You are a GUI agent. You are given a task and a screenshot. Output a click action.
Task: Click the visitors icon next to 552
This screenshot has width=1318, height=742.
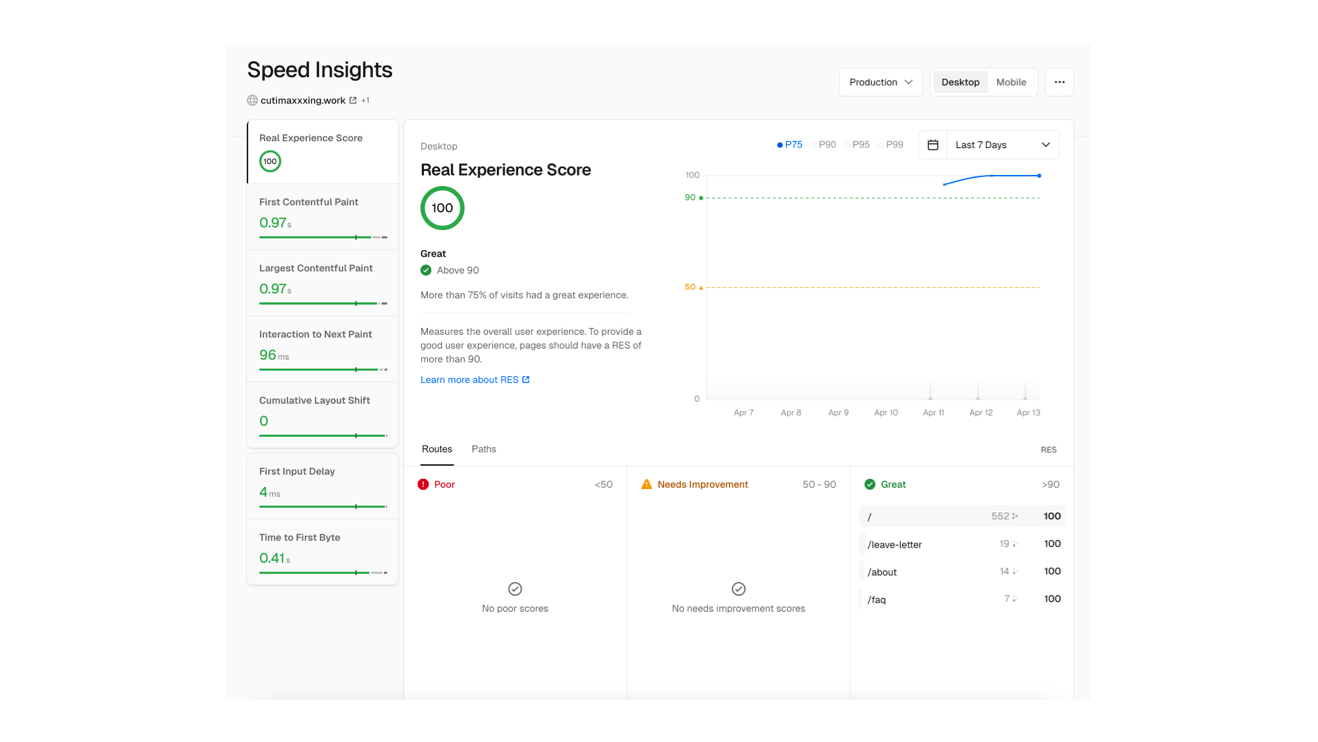(x=1015, y=517)
